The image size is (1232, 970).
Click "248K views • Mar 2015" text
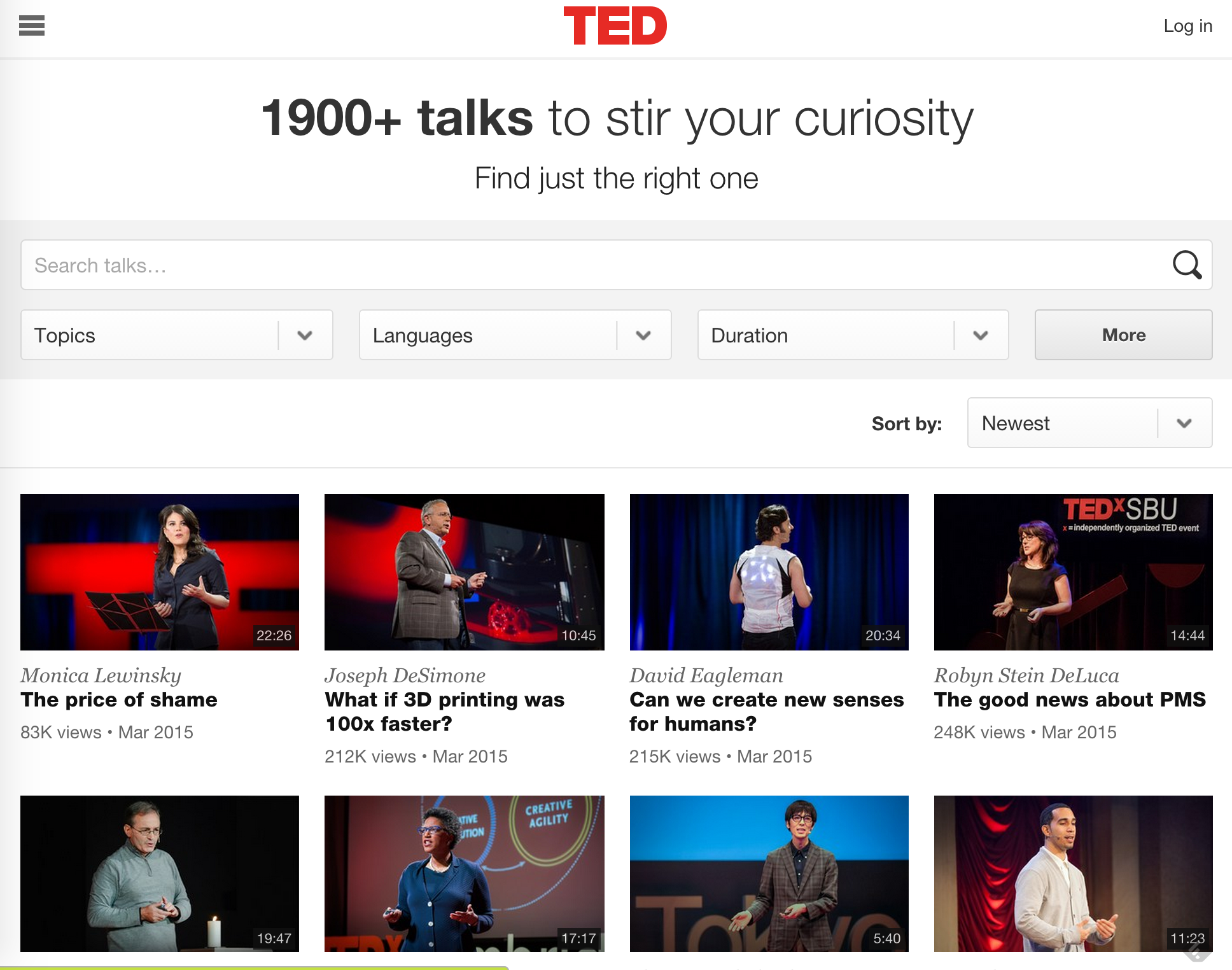(1025, 732)
